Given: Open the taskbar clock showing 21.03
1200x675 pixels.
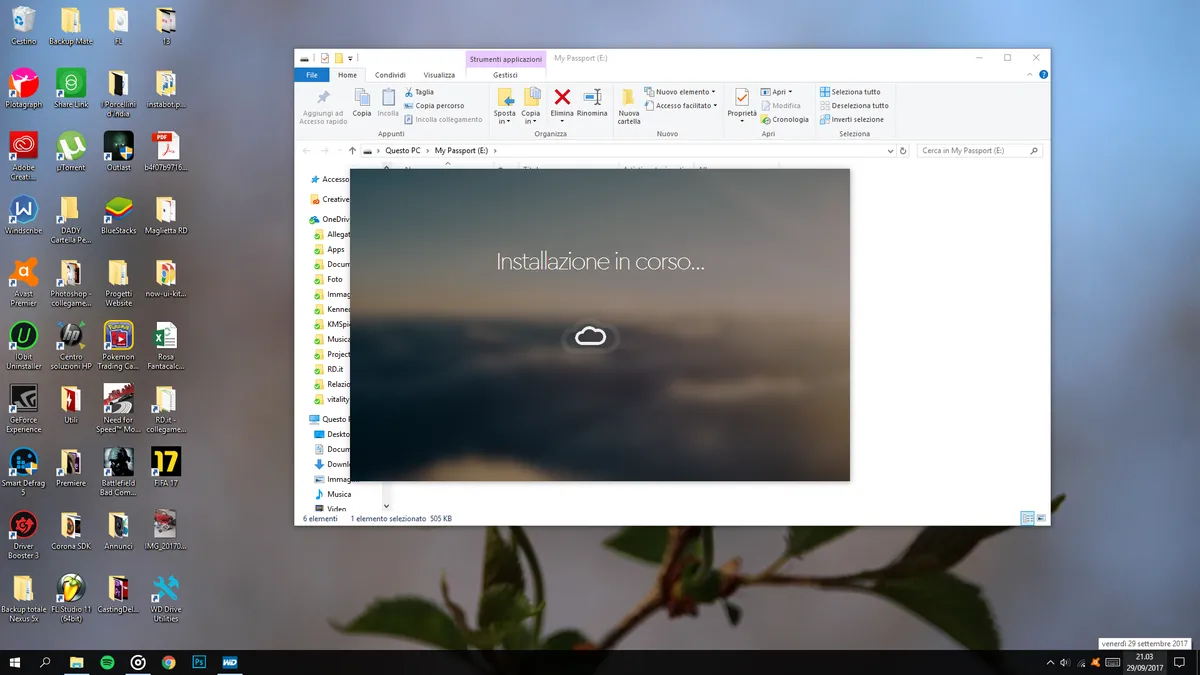Looking at the screenshot, I should 1144,662.
